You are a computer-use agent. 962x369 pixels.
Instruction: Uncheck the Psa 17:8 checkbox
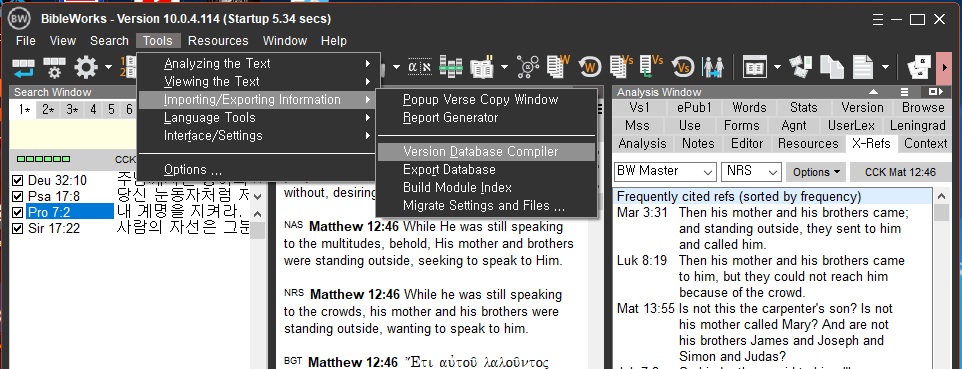(17, 196)
